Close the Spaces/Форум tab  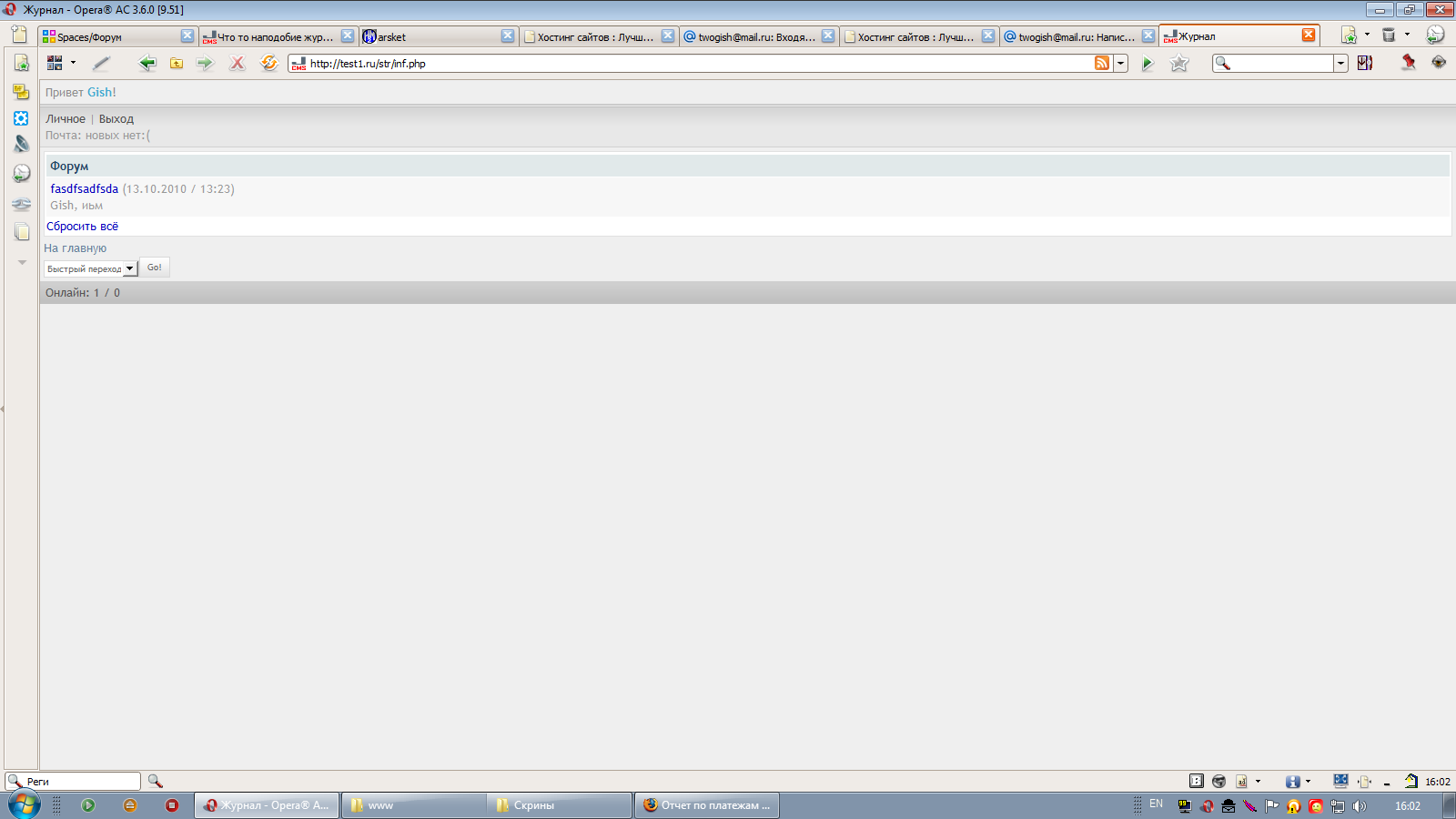(187, 35)
